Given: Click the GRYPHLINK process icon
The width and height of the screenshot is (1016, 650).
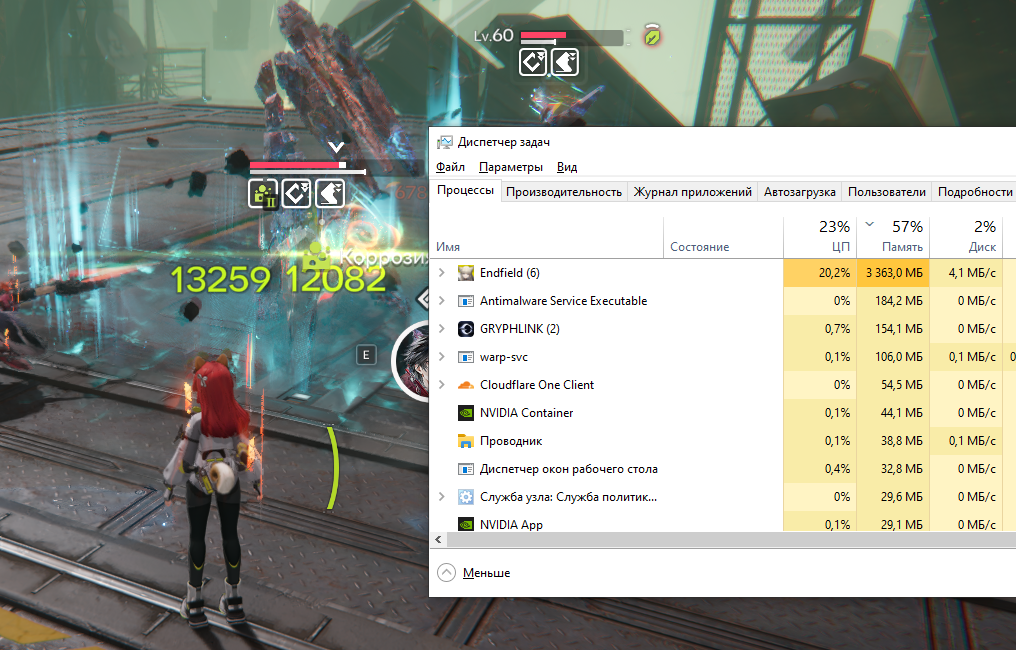Looking at the screenshot, I should [x=465, y=329].
